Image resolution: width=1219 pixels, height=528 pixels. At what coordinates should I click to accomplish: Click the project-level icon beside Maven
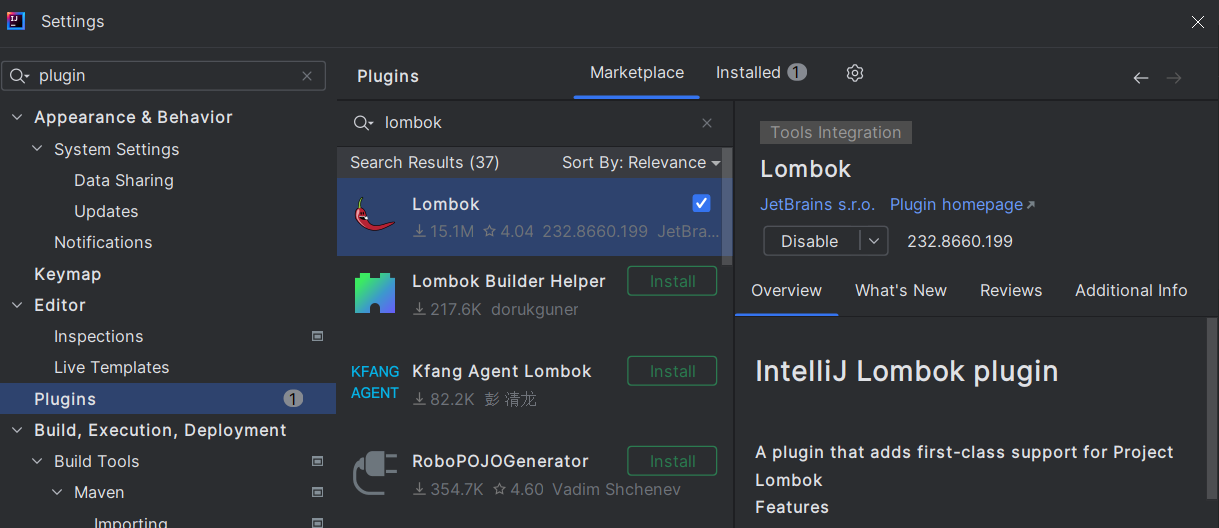[x=317, y=492]
